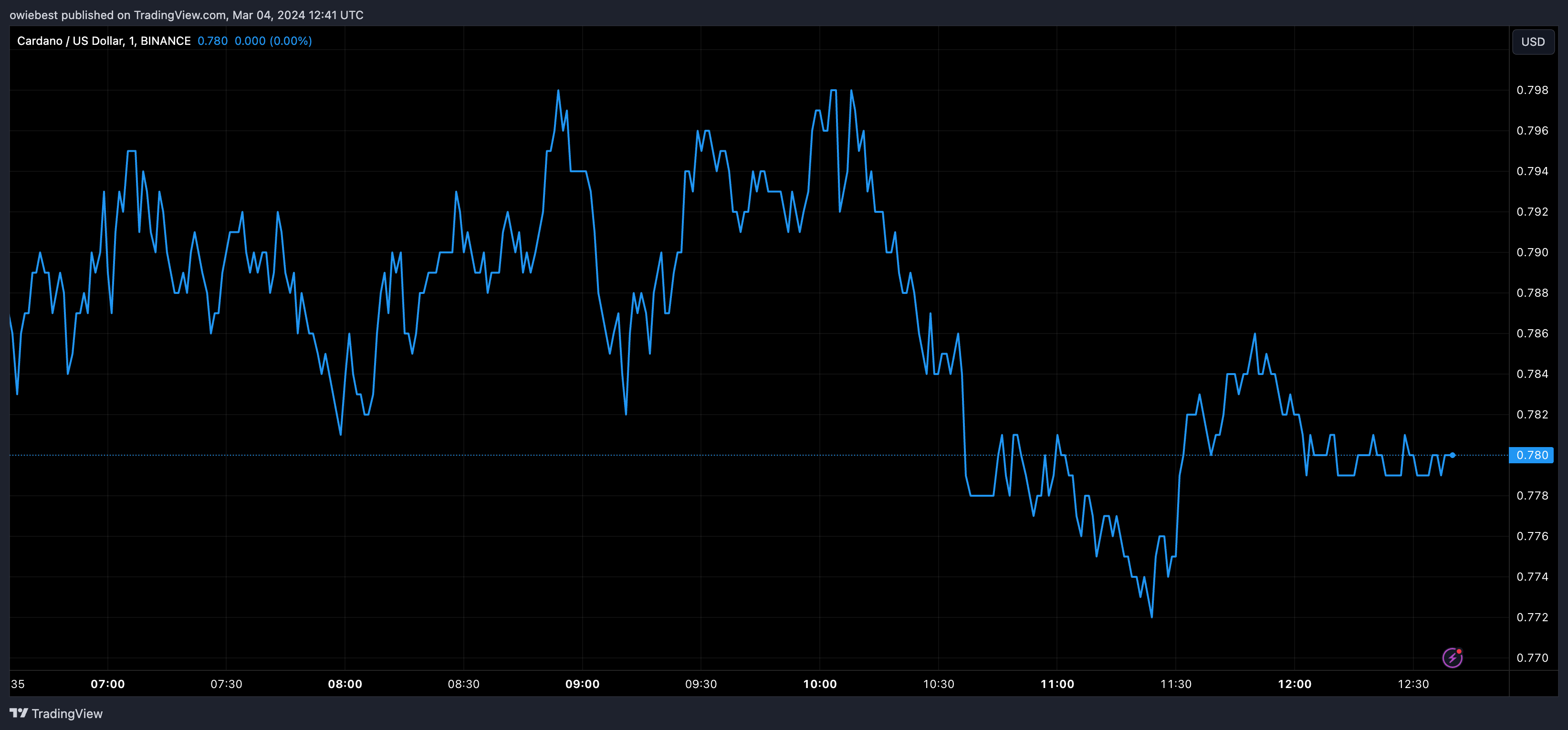Click the 11:30 time axis label
The width and height of the screenshot is (1568, 730).
coord(1176,684)
